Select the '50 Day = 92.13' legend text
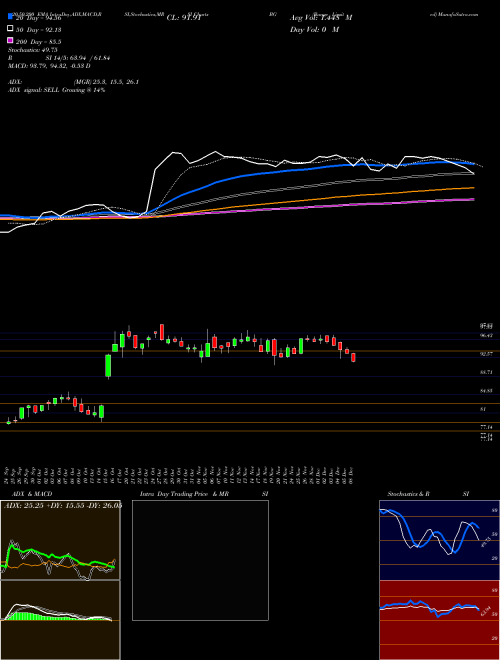Image resolution: width=500 pixels, height=660 pixels. tap(39, 30)
